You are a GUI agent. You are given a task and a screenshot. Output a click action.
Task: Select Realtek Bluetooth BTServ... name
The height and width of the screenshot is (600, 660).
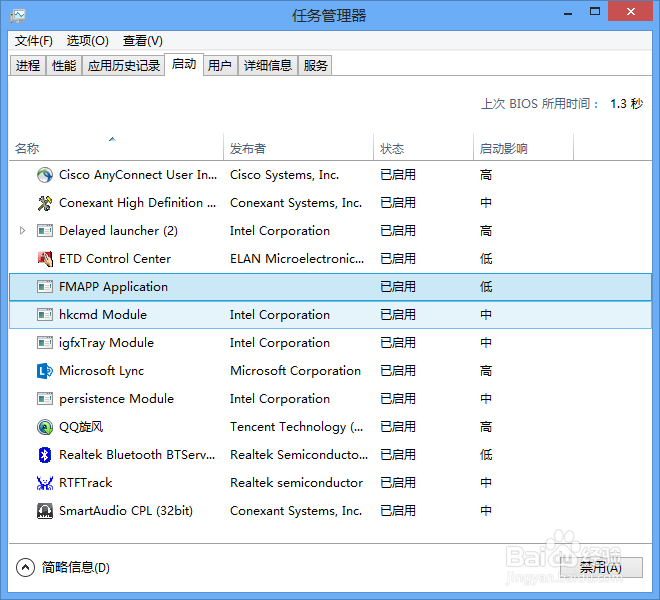[137, 455]
